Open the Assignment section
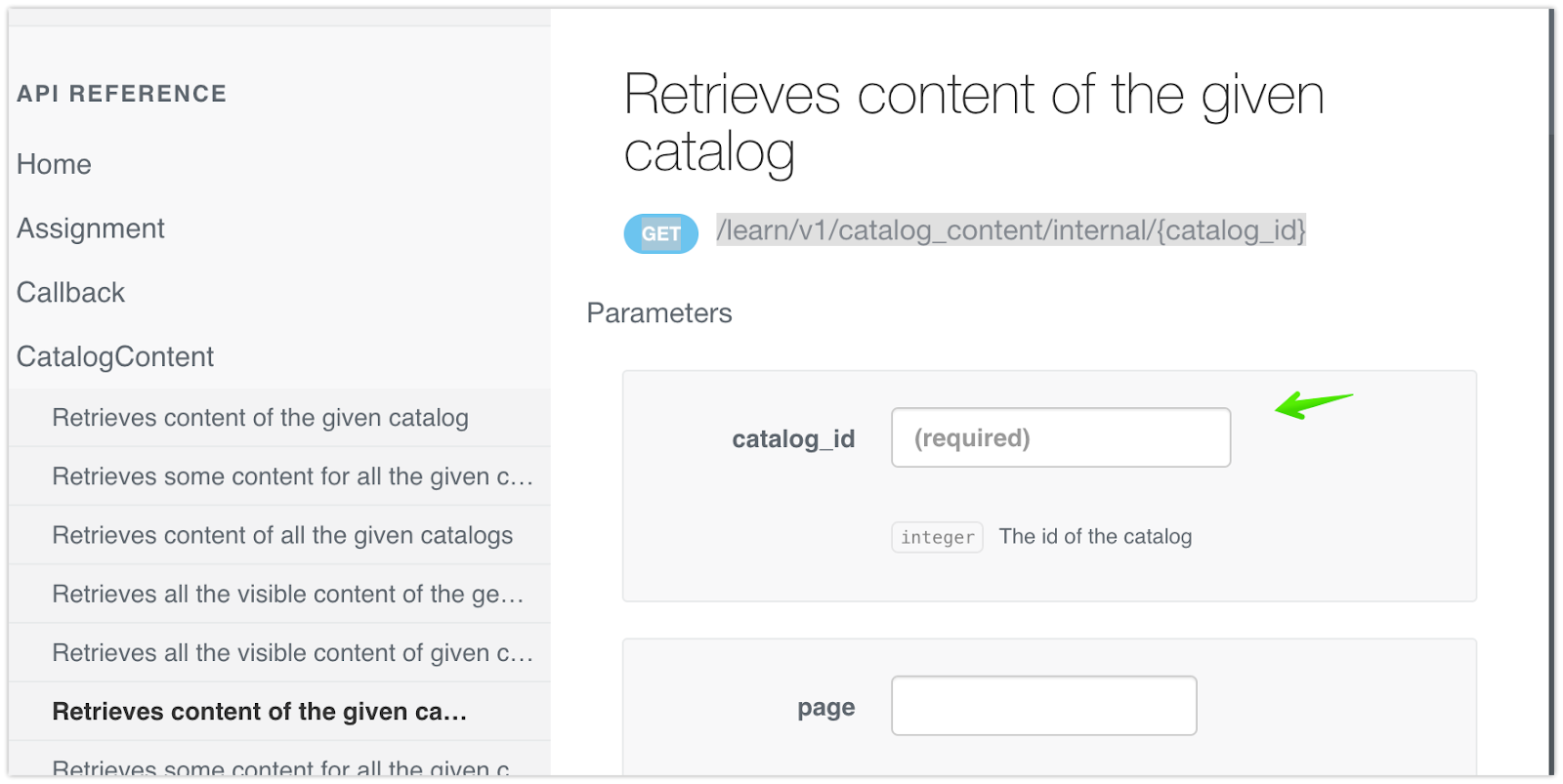The image size is (1563, 784). 91,228
